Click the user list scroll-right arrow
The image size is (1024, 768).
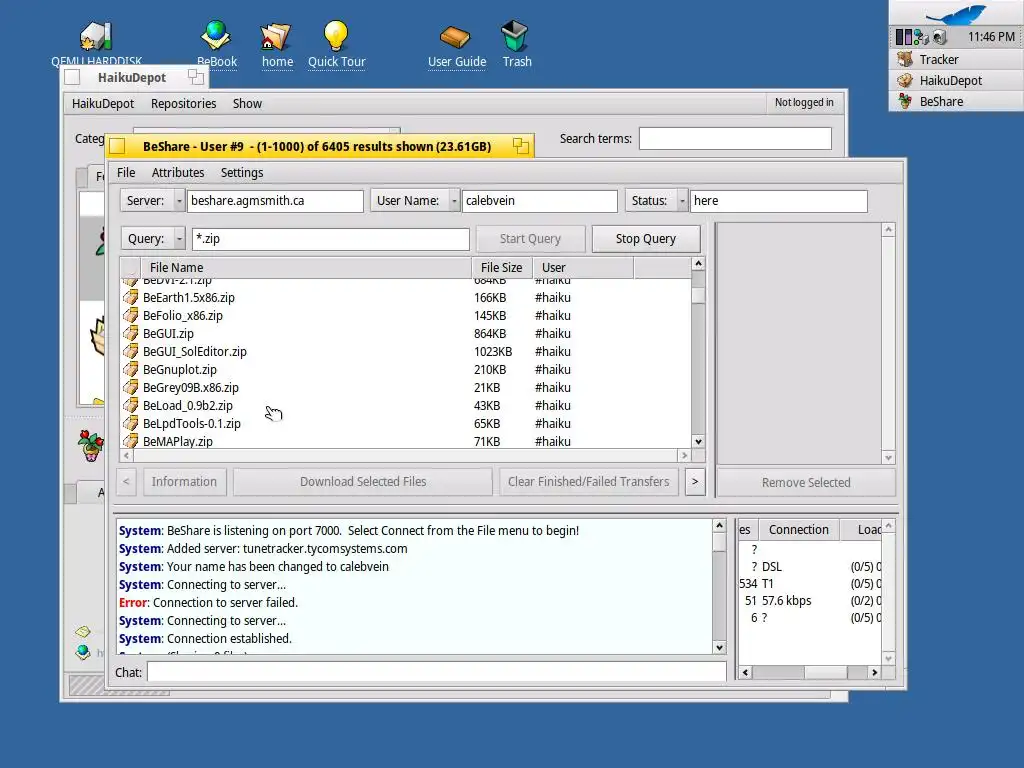(874, 673)
